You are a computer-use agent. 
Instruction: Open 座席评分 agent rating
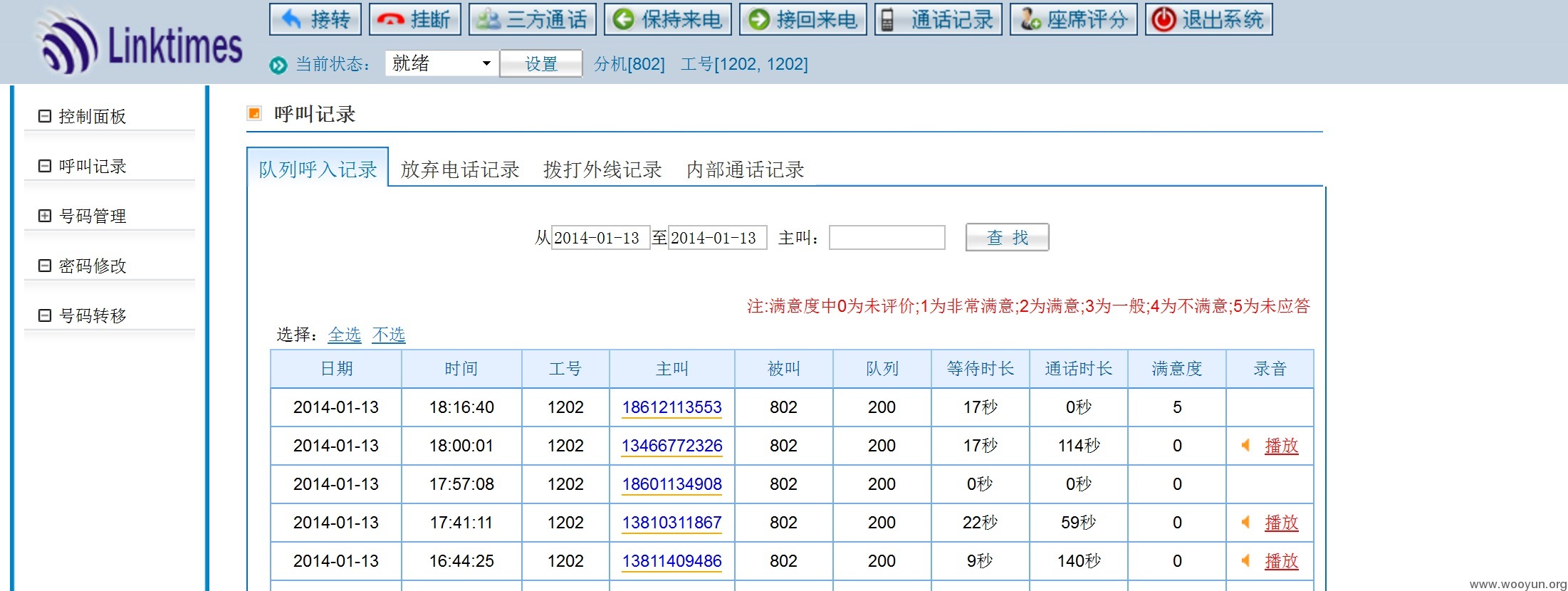(x=1074, y=19)
